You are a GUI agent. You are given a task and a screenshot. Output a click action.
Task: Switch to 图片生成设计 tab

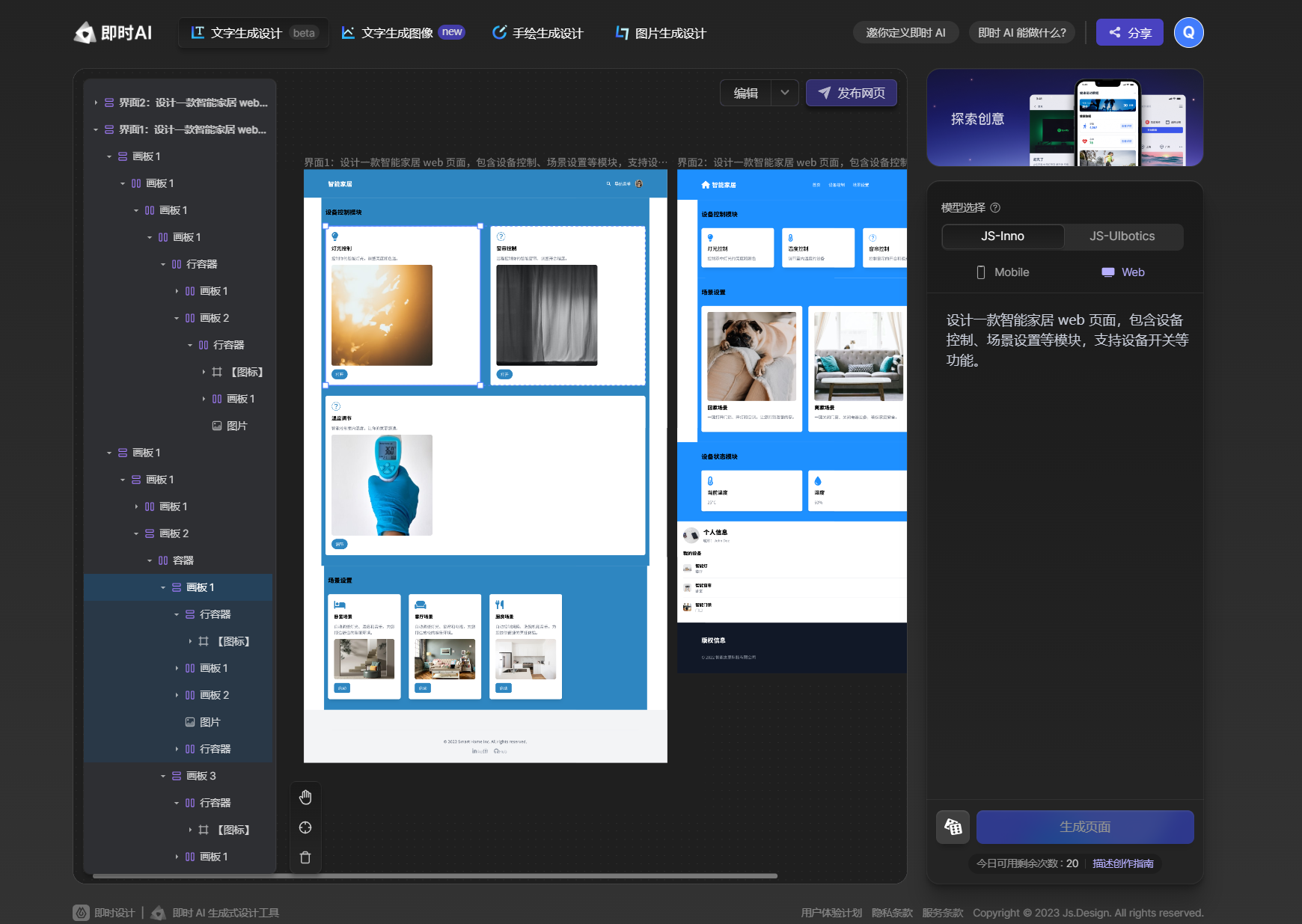click(x=660, y=33)
